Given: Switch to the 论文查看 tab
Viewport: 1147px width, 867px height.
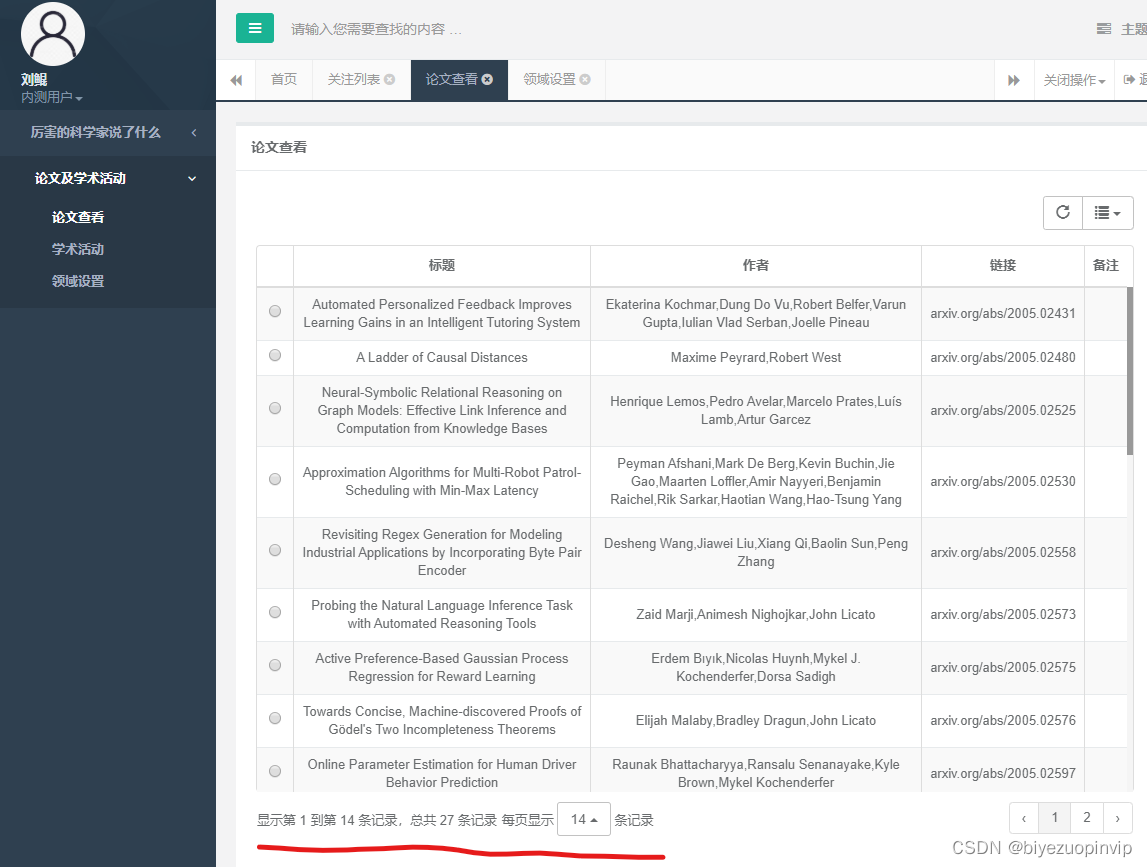Looking at the screenshot, I should click(x=451, y=79).
